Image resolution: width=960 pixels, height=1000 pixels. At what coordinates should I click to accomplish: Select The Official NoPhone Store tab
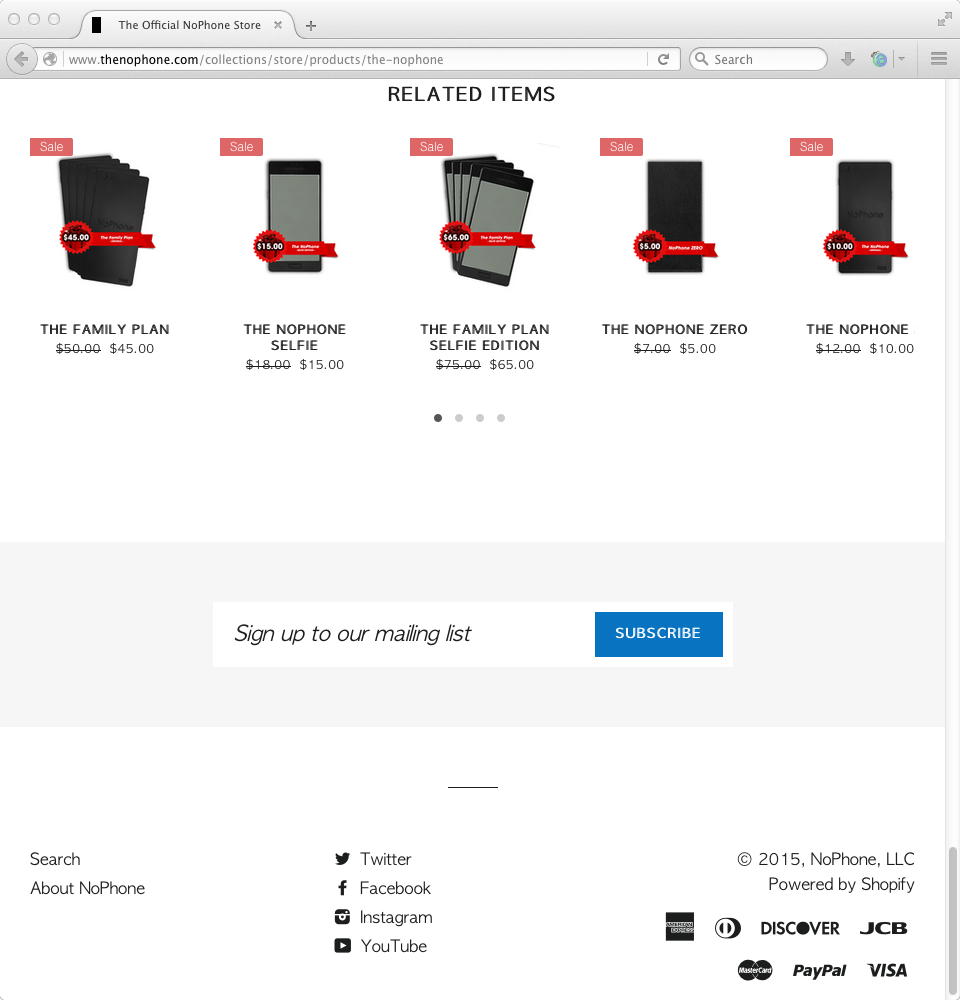[x=188, y=25]
